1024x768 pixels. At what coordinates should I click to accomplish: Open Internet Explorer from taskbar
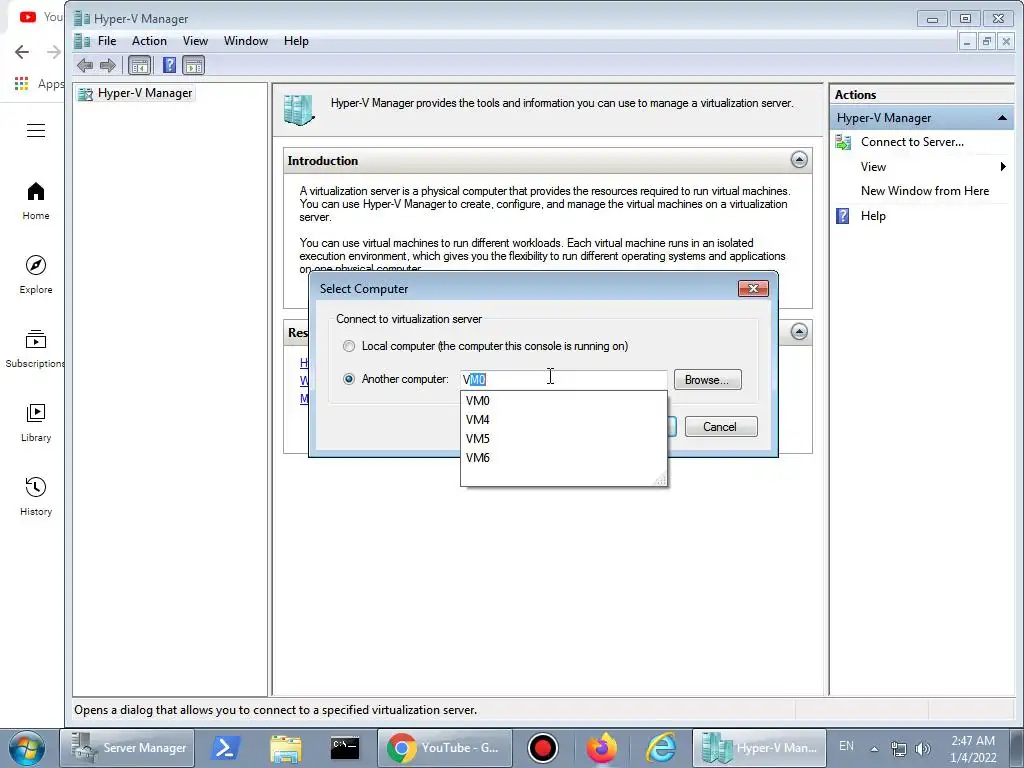tap(661, 748)
